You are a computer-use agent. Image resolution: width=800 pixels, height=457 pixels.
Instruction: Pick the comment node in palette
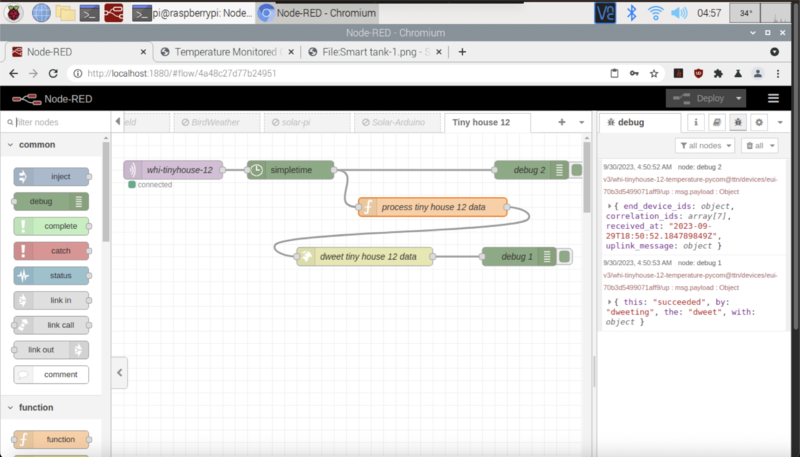pos(51,374)
